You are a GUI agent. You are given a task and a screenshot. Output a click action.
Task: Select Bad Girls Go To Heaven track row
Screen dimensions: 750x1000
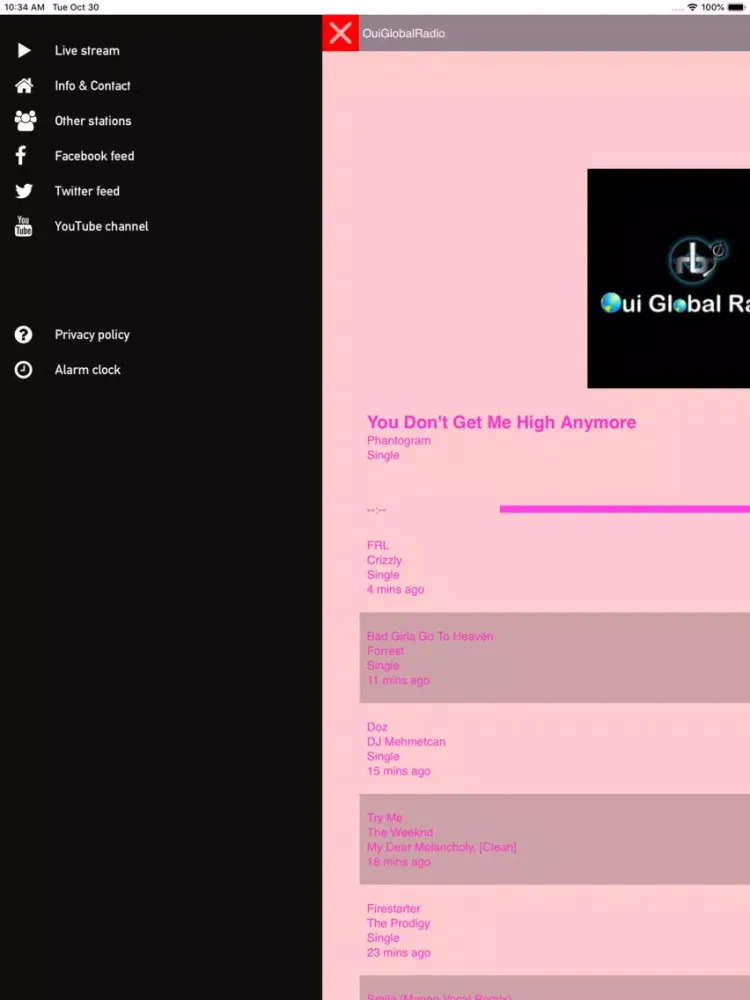click(555, 658)
